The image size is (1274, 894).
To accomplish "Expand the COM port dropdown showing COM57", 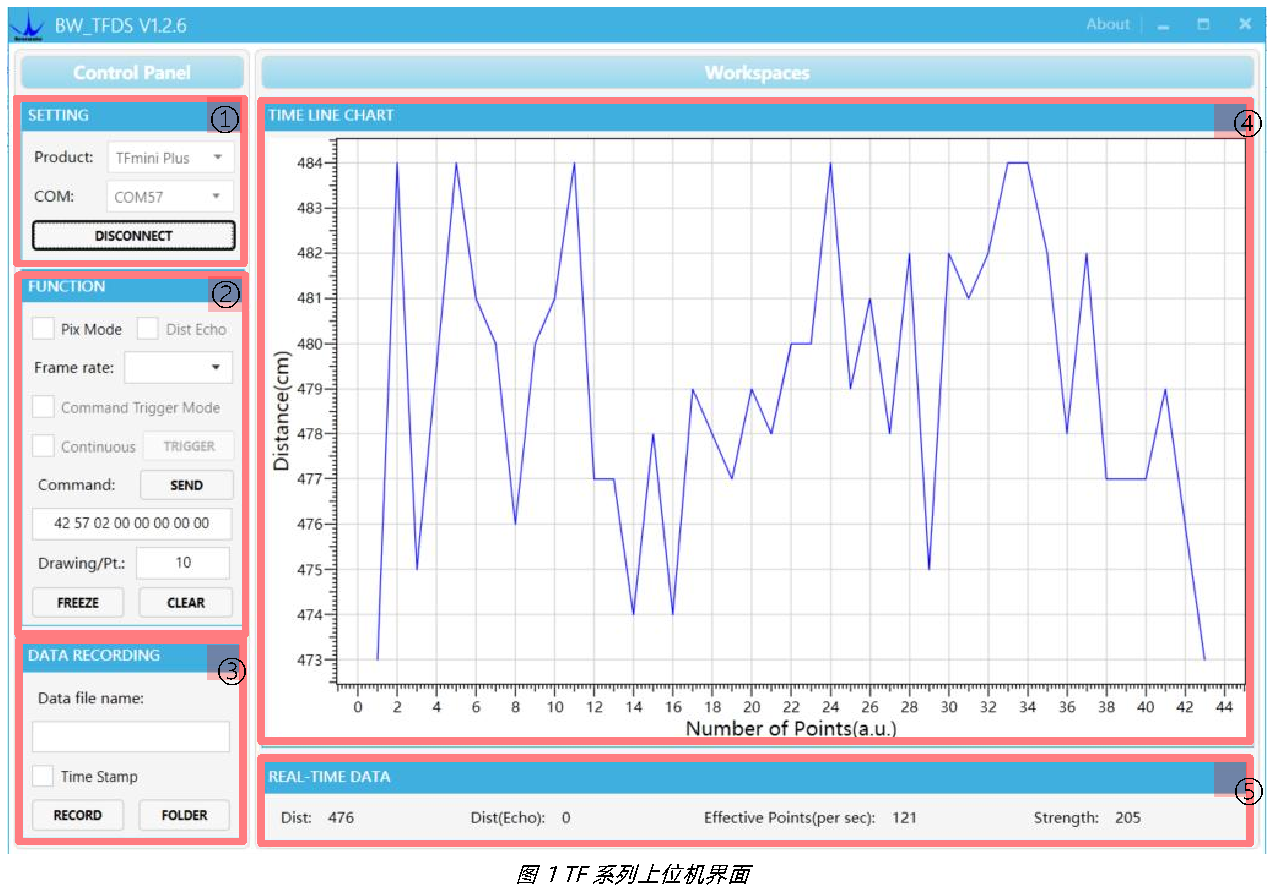I will click(170, 197).
